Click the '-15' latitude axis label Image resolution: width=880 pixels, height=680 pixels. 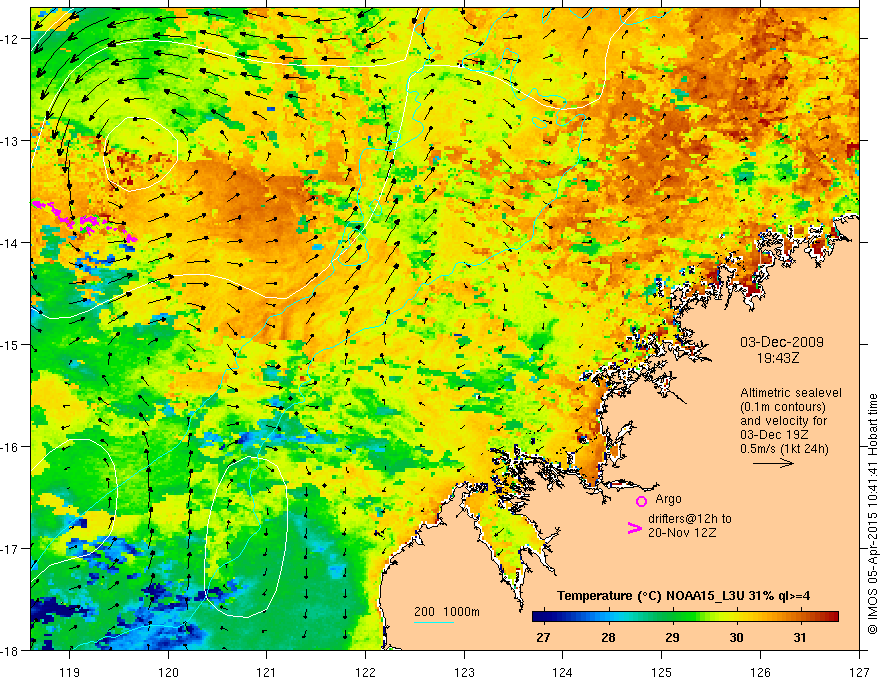(10, 344)
